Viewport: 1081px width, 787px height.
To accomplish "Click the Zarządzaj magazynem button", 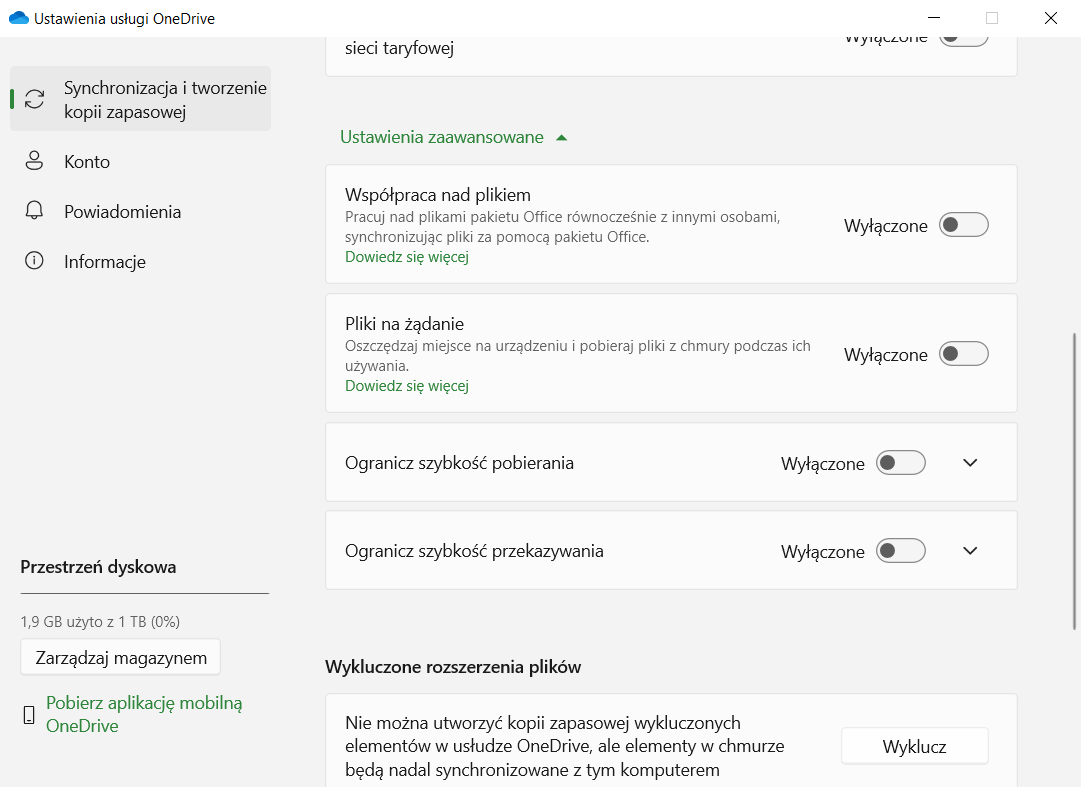I will point(121,657).
